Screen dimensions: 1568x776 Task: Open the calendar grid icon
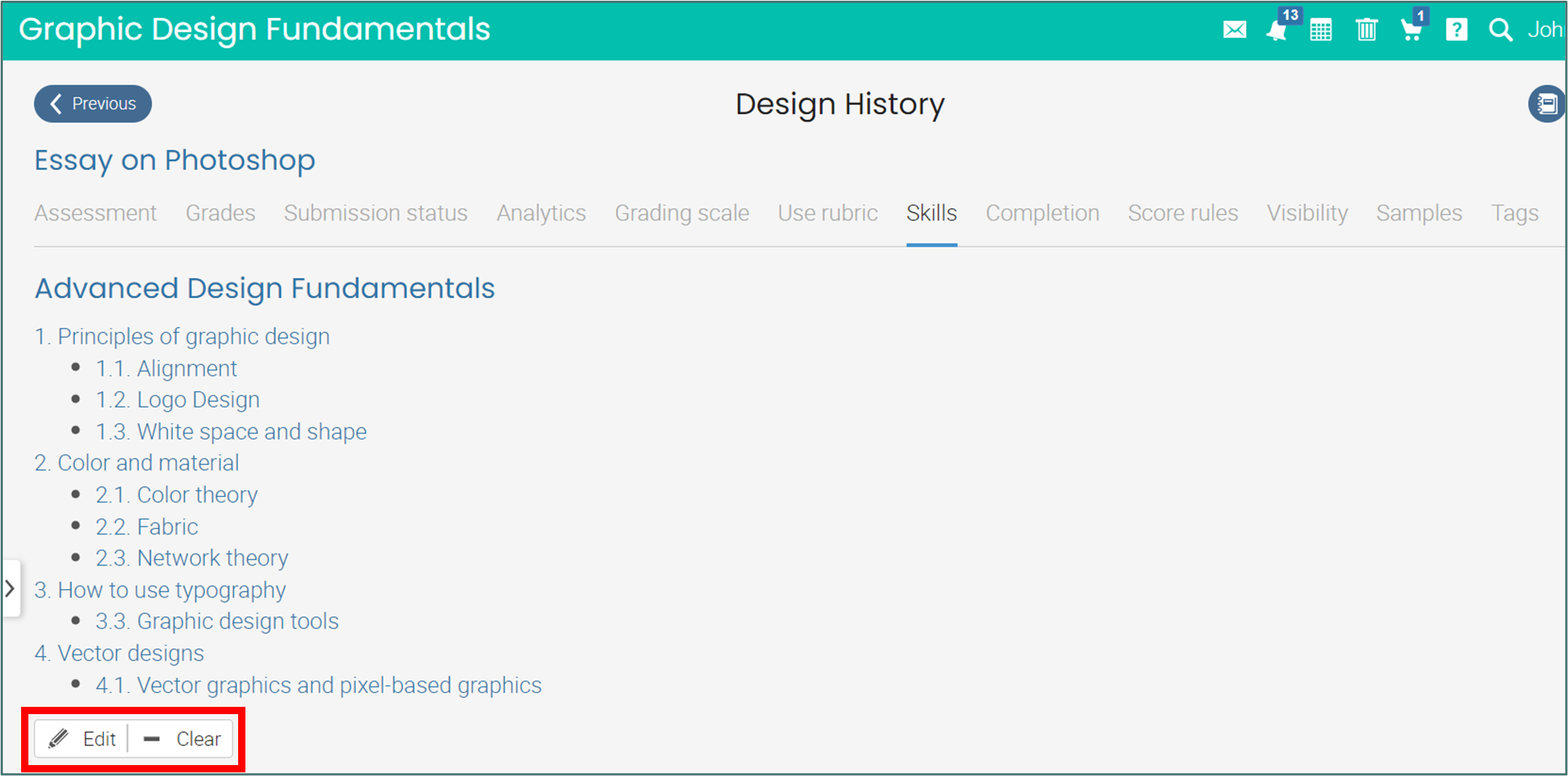[x=1320, y=31]
